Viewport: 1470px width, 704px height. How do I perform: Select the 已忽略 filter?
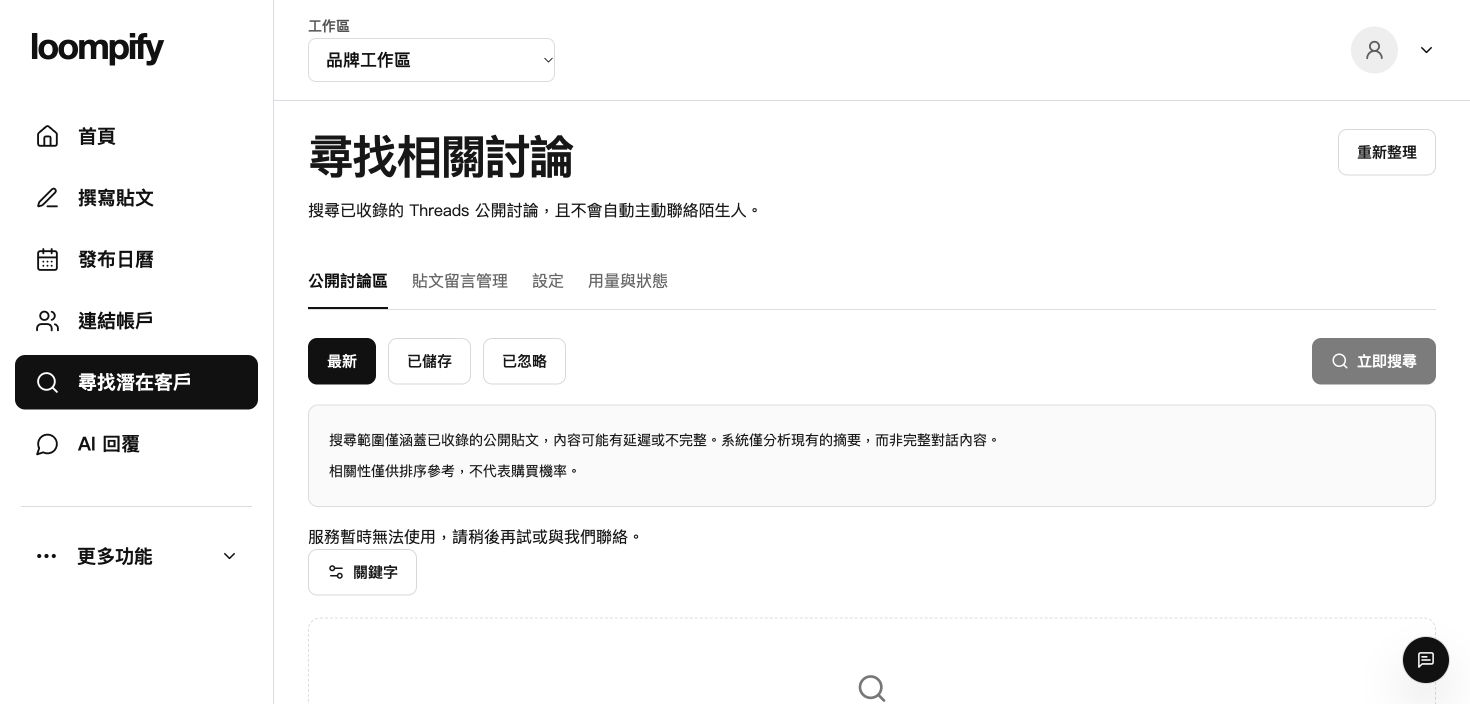click(x=524, y=361)
